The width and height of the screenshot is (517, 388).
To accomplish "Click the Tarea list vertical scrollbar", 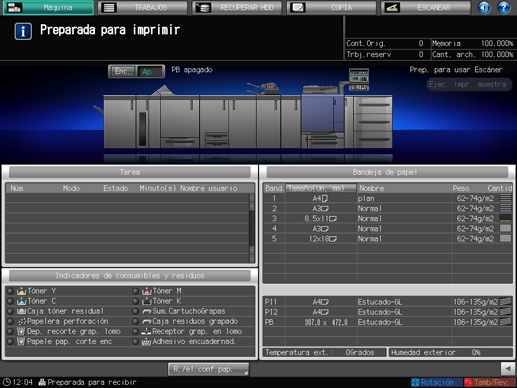I will (x=252, y=228).
